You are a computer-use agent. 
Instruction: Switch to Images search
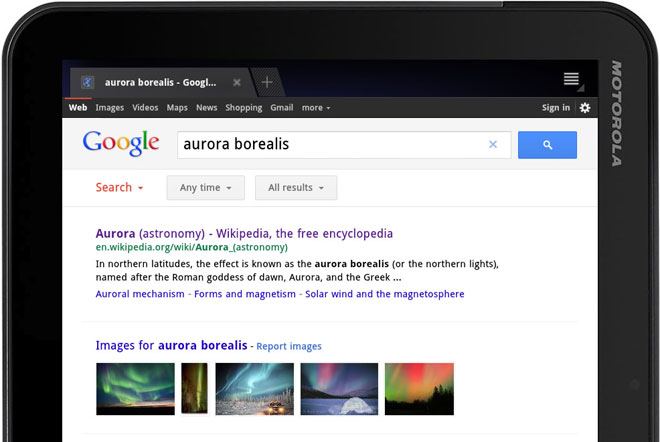[109, 108]
